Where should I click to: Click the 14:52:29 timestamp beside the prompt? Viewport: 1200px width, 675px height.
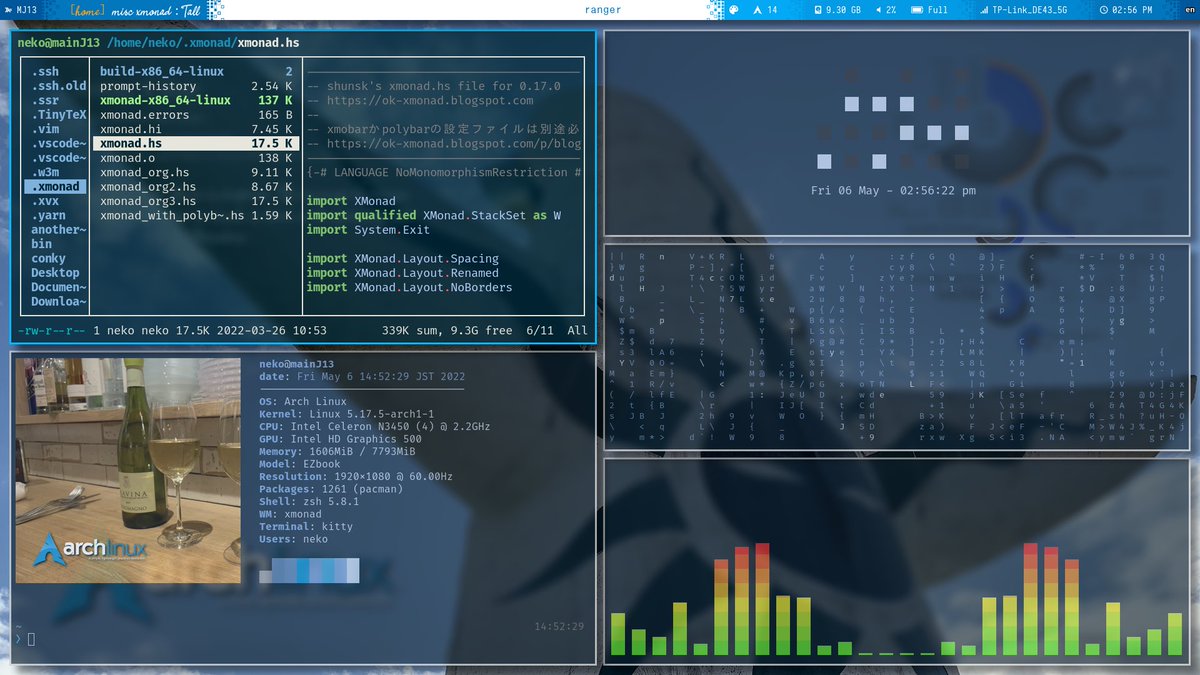pyautogui.click(x=559, y=626)
